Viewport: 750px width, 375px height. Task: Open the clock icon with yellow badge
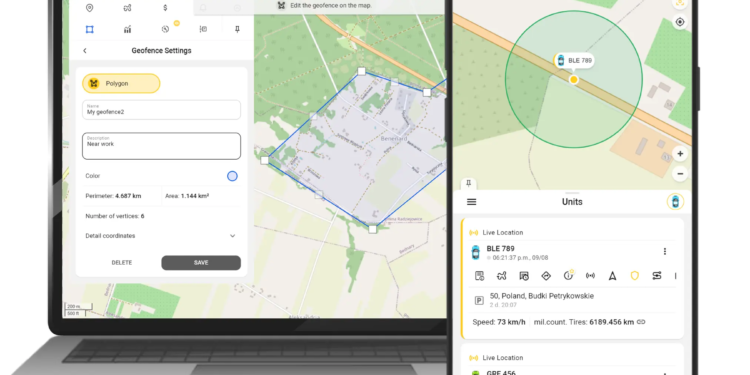165,29
